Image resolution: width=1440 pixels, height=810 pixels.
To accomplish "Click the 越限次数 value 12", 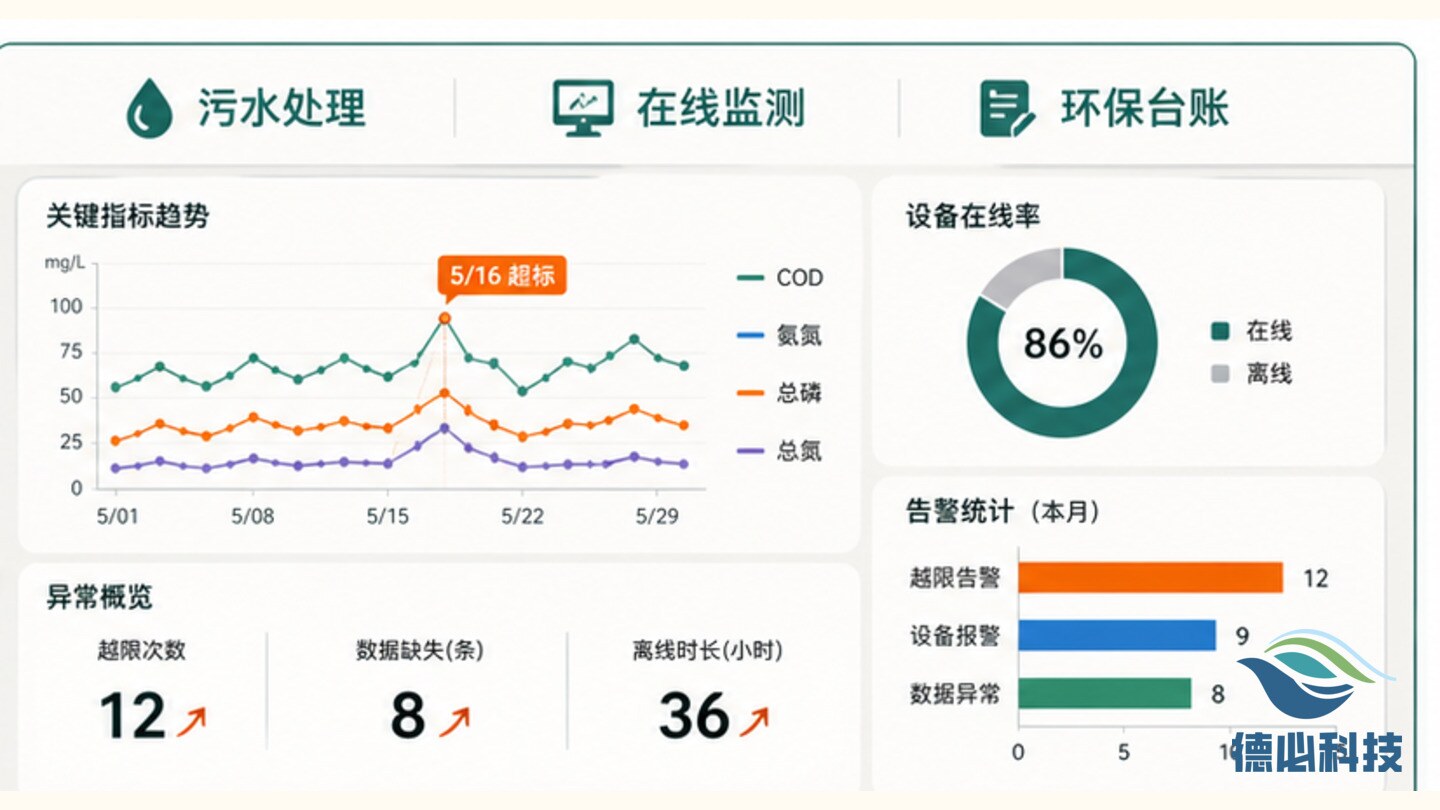I will tap(132, 716).
